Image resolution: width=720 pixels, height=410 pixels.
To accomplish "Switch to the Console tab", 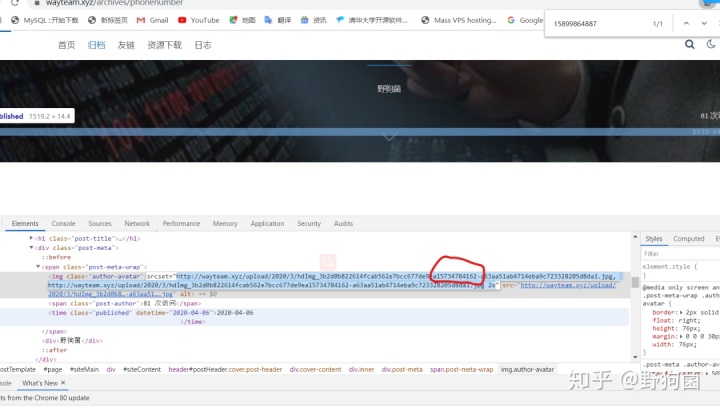I will point(63,224).
